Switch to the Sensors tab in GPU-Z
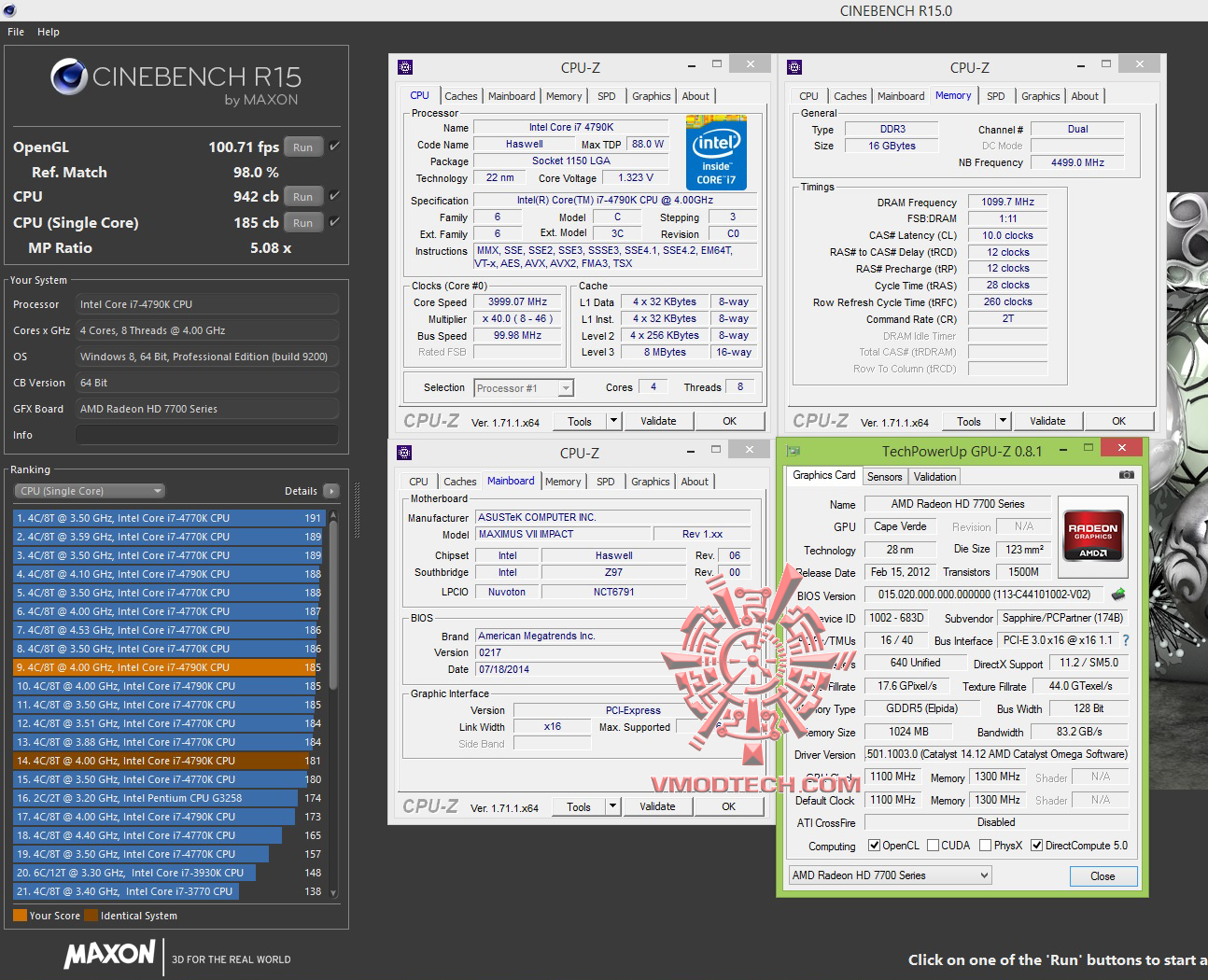Image resolution: width=1208 pixels, height=980 pixels. pyautogui.click(x=884, y=477)
